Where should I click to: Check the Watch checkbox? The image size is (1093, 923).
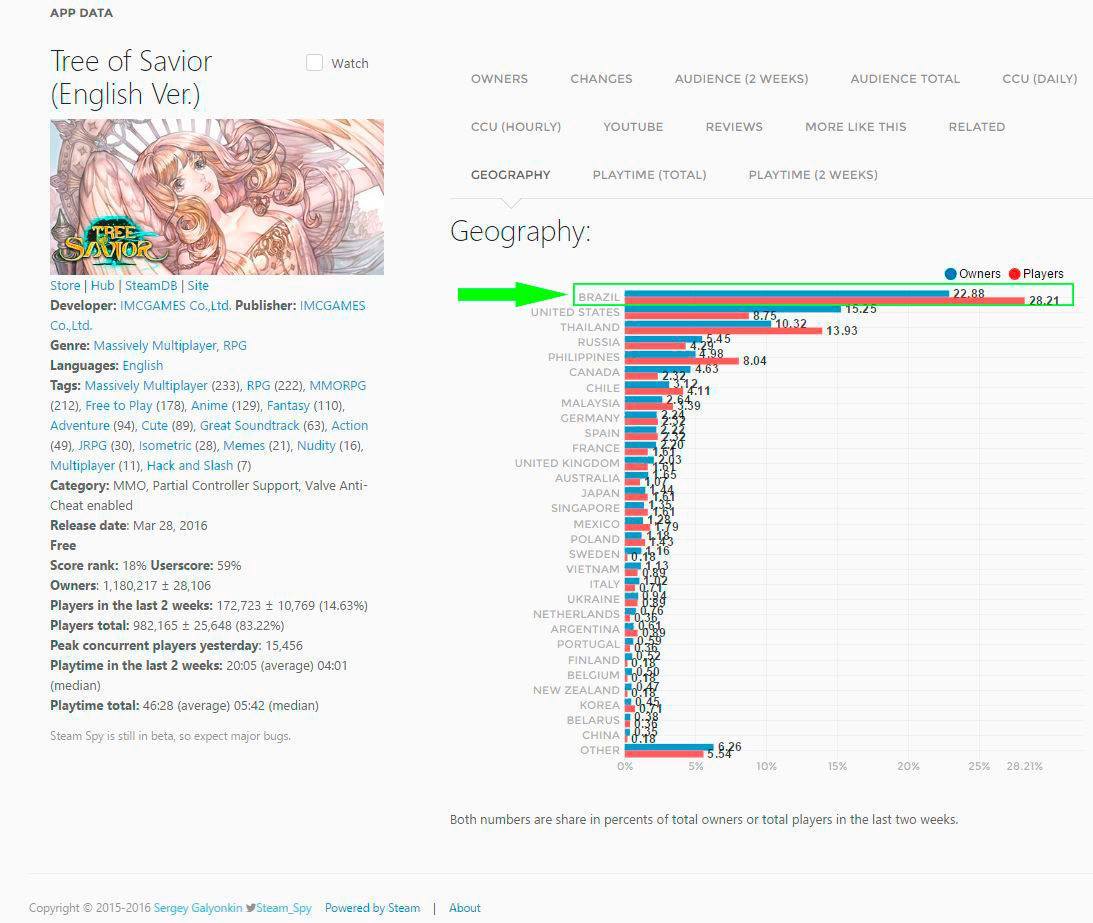[314, 63]
